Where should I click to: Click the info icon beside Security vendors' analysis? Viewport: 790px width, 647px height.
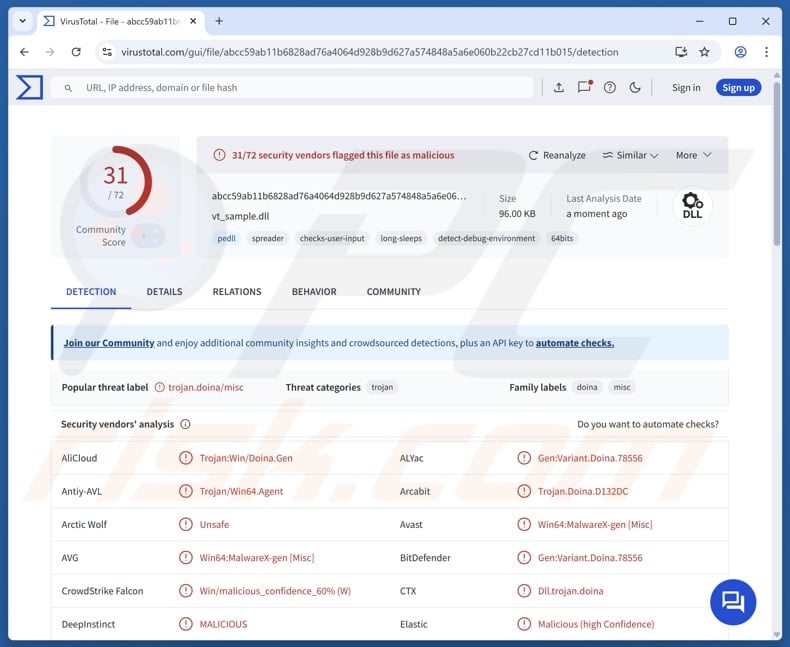click(x=185, y=424)
